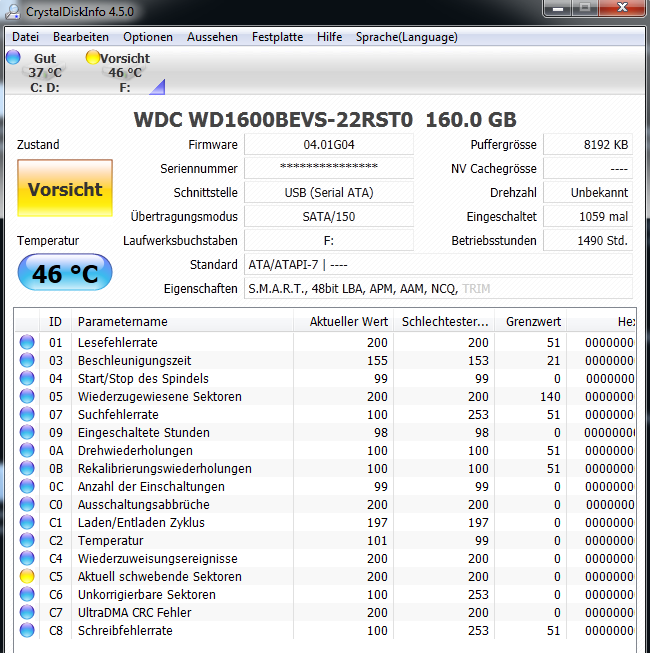Select the Schreibfehlerrate row text

pos(125,631)
